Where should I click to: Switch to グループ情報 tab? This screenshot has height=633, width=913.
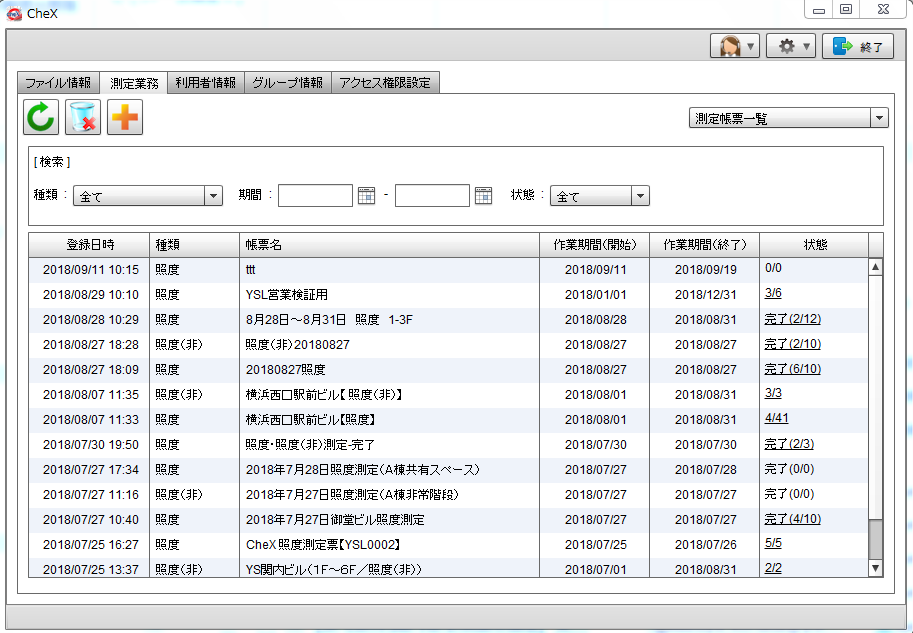(x=288, y=83)
